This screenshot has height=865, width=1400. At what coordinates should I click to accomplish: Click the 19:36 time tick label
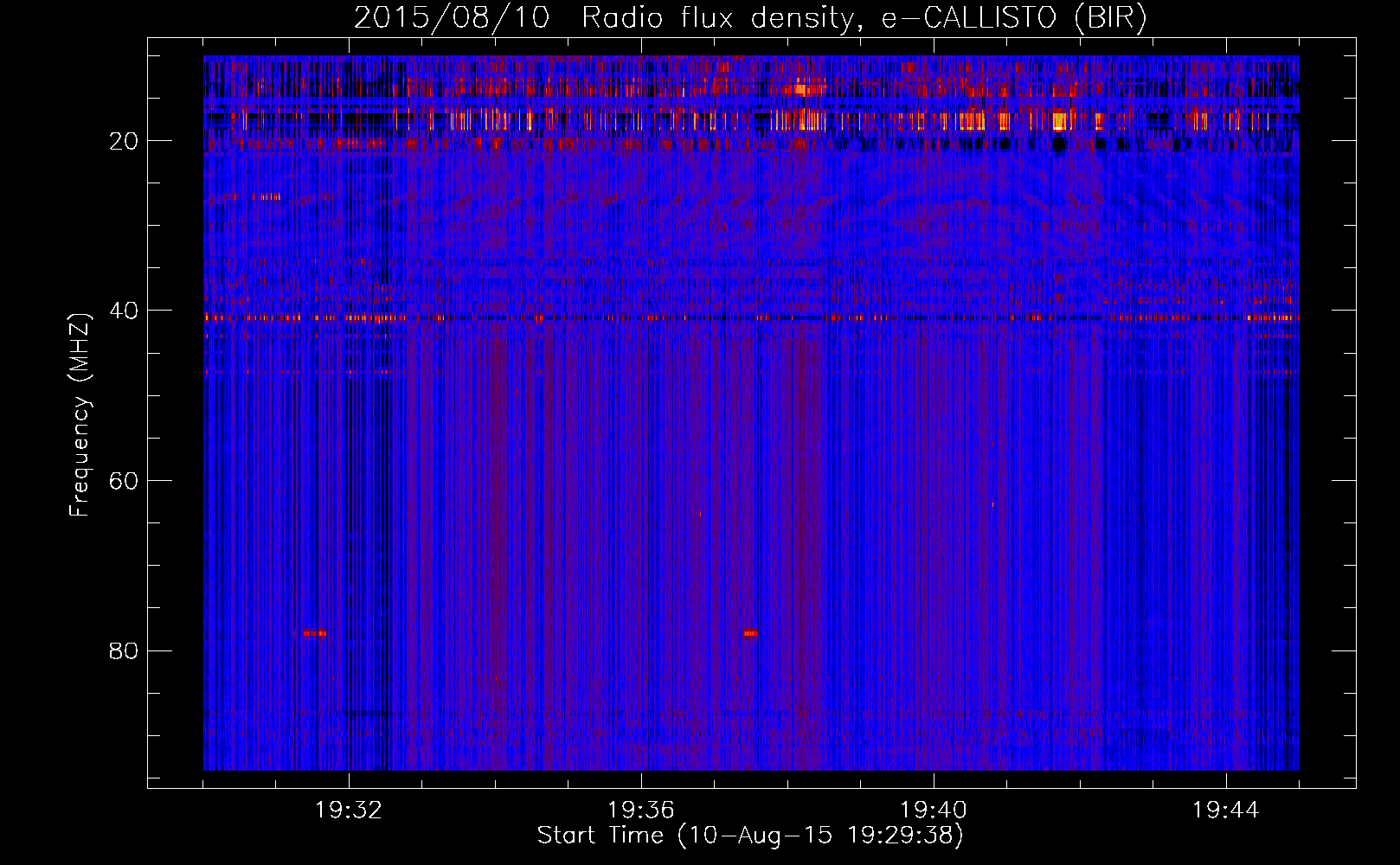click(x=641, y=811)
